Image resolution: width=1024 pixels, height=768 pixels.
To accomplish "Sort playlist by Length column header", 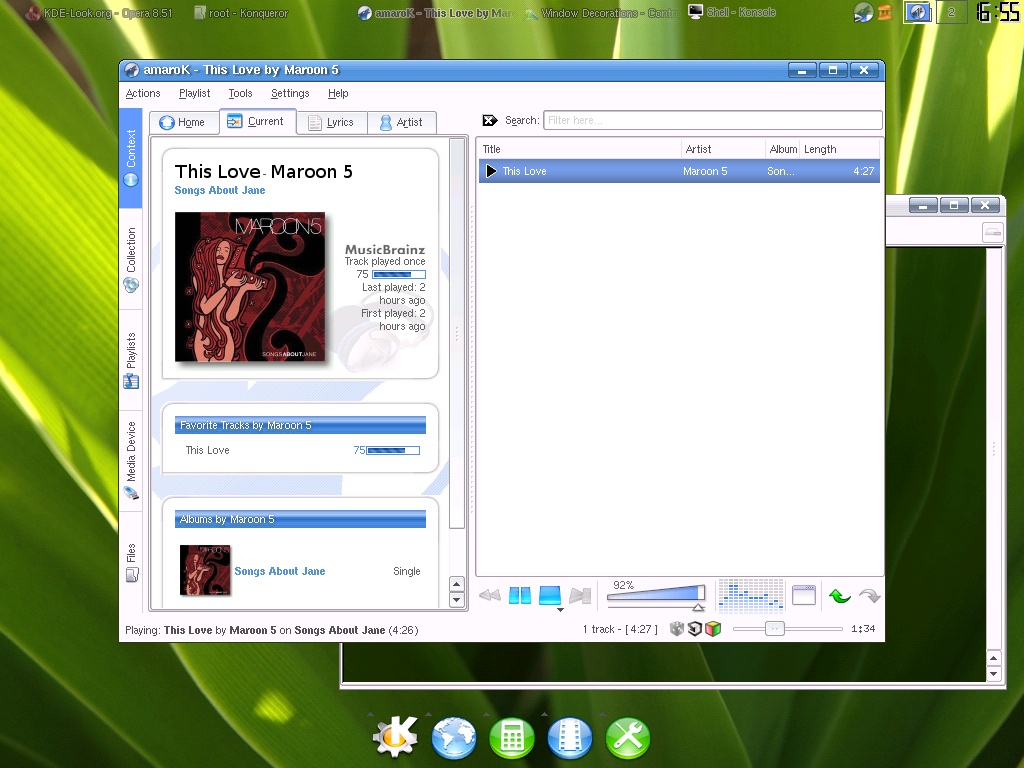I will 840,149.
